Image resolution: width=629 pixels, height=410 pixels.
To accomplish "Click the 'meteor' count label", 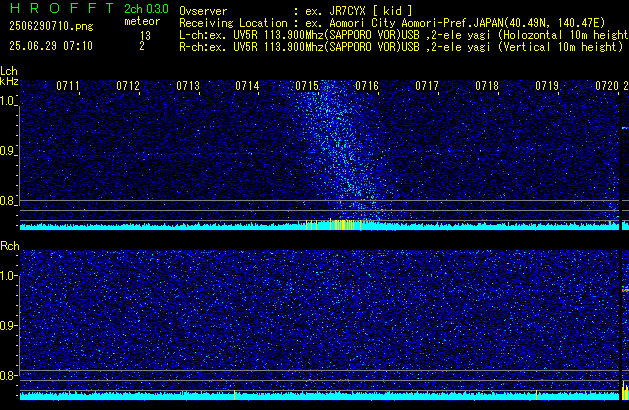I will [x=142, y=21].
